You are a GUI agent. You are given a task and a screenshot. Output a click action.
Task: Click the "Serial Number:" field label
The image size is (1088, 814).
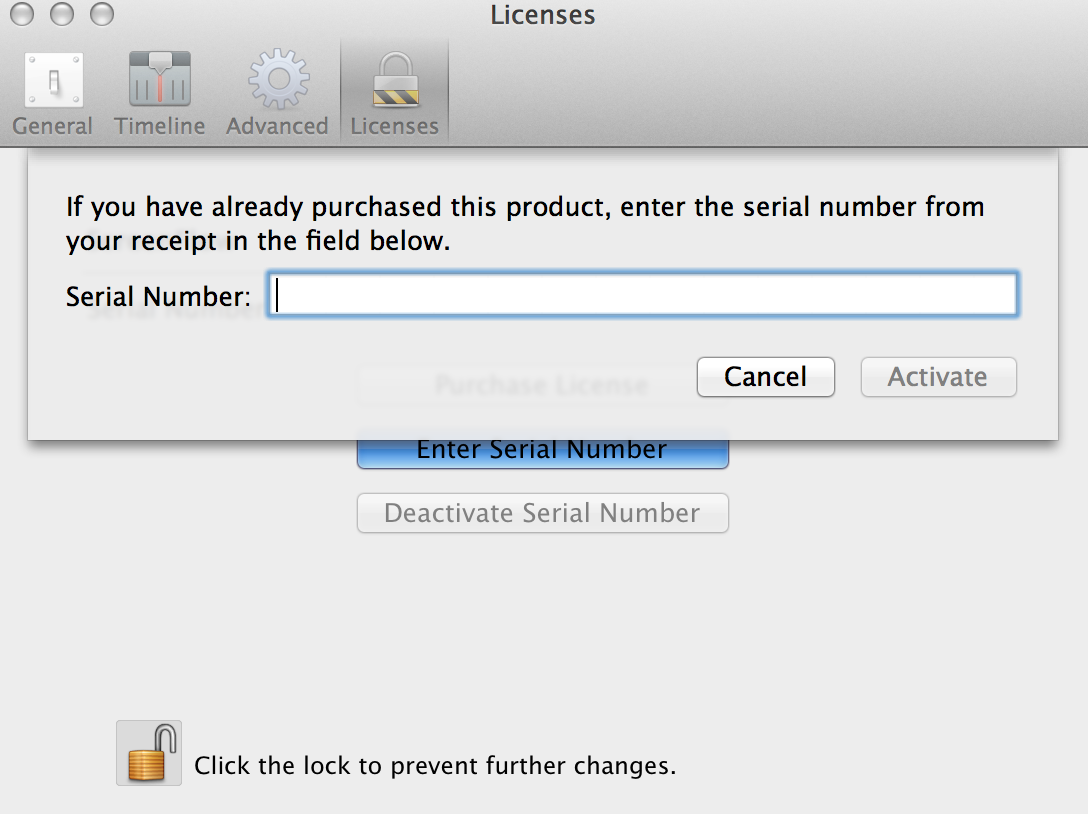(x=158, y=296)
